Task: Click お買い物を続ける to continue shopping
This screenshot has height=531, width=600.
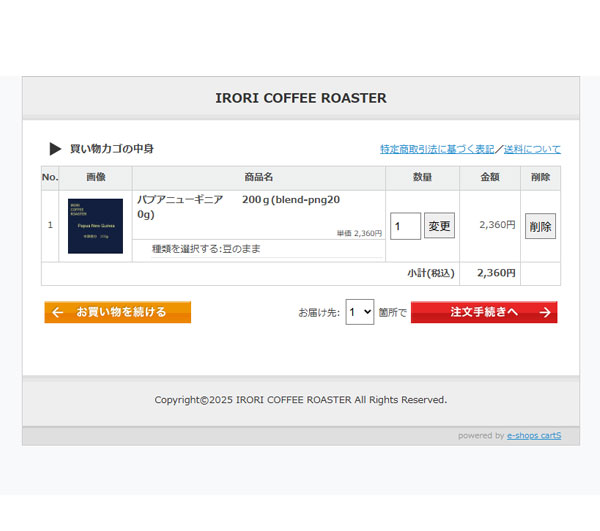Action: (x=117, y=312)
